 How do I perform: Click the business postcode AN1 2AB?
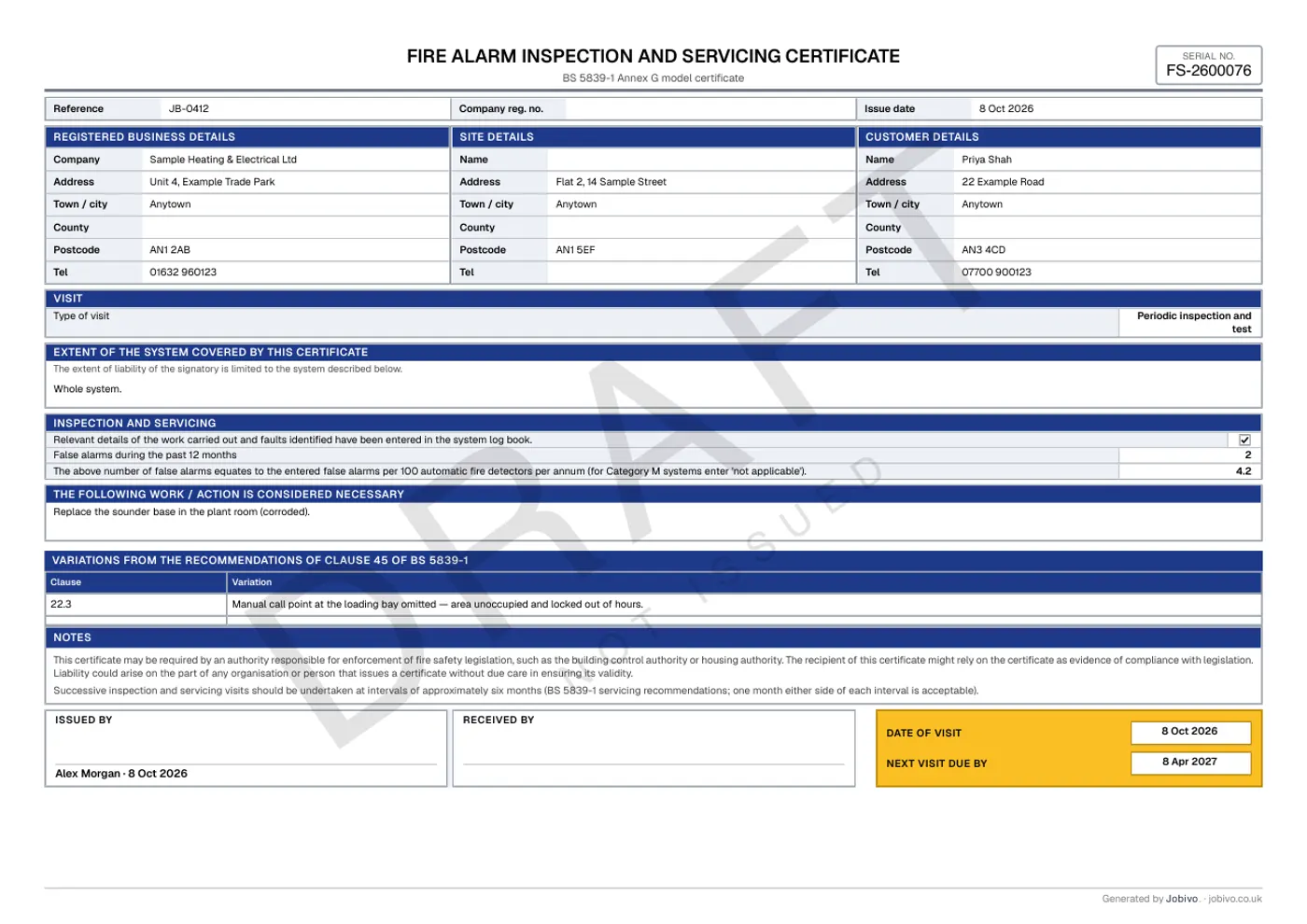[170, 250]
